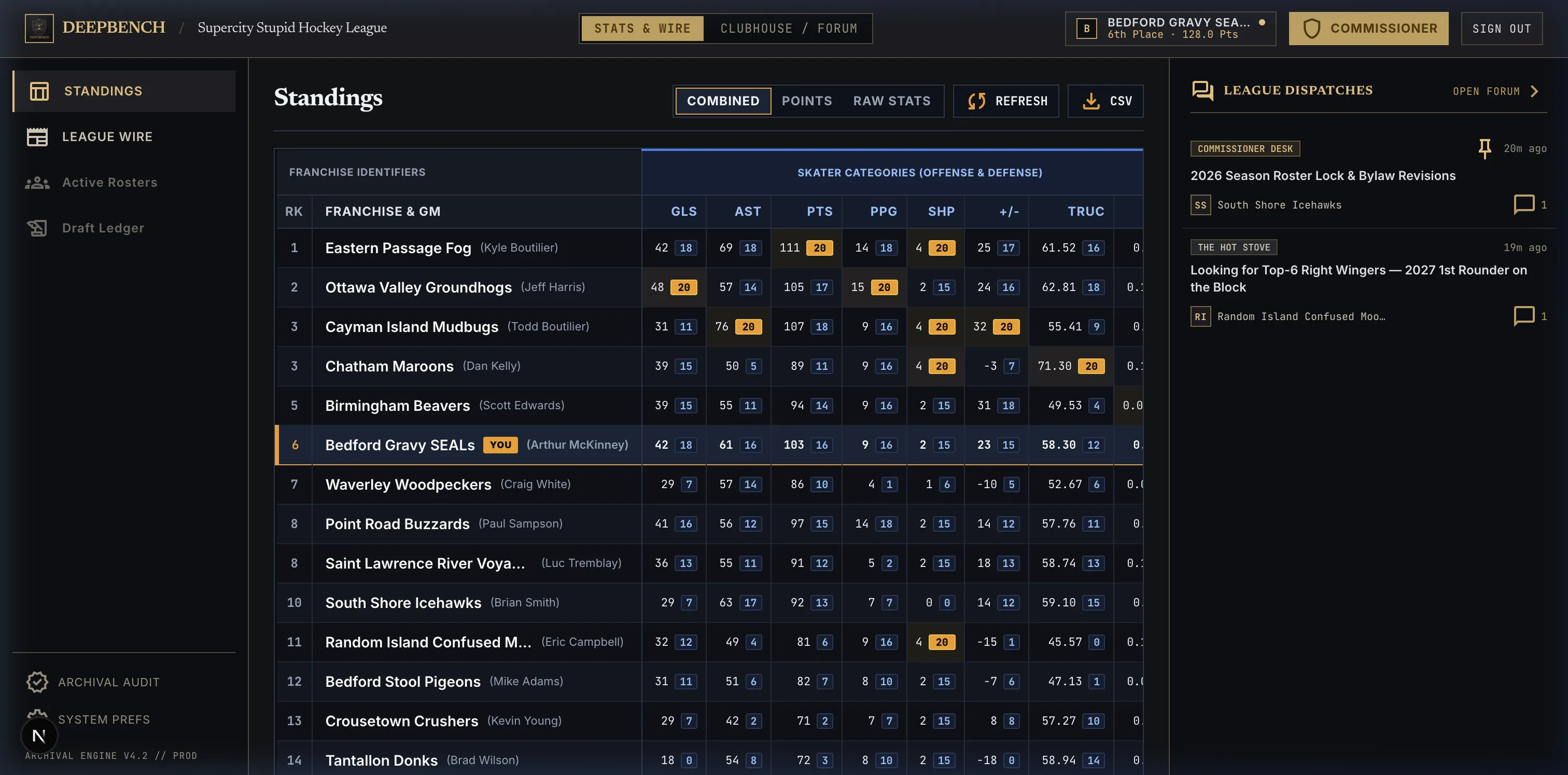Image resolution: width=1568 pixels, height=775 pixels.
Task: Click the pin icon on Commissioner Desk post
Action: [x=1485, y=148]
